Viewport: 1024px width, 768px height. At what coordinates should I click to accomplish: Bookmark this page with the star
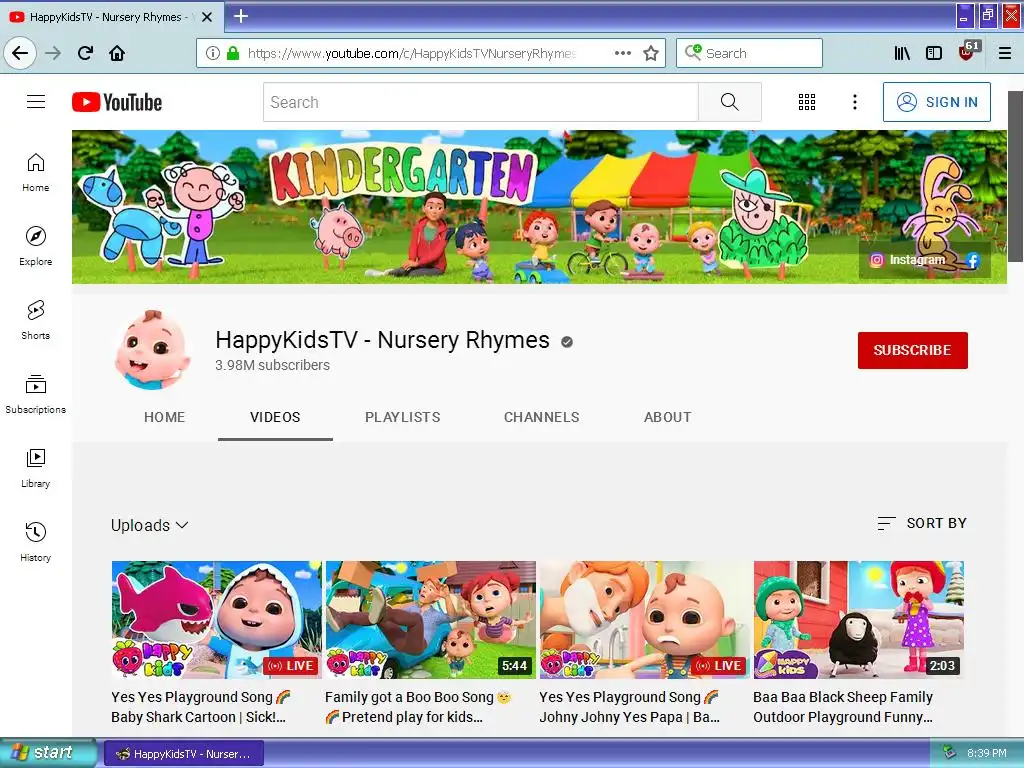(x=651, y=53)
